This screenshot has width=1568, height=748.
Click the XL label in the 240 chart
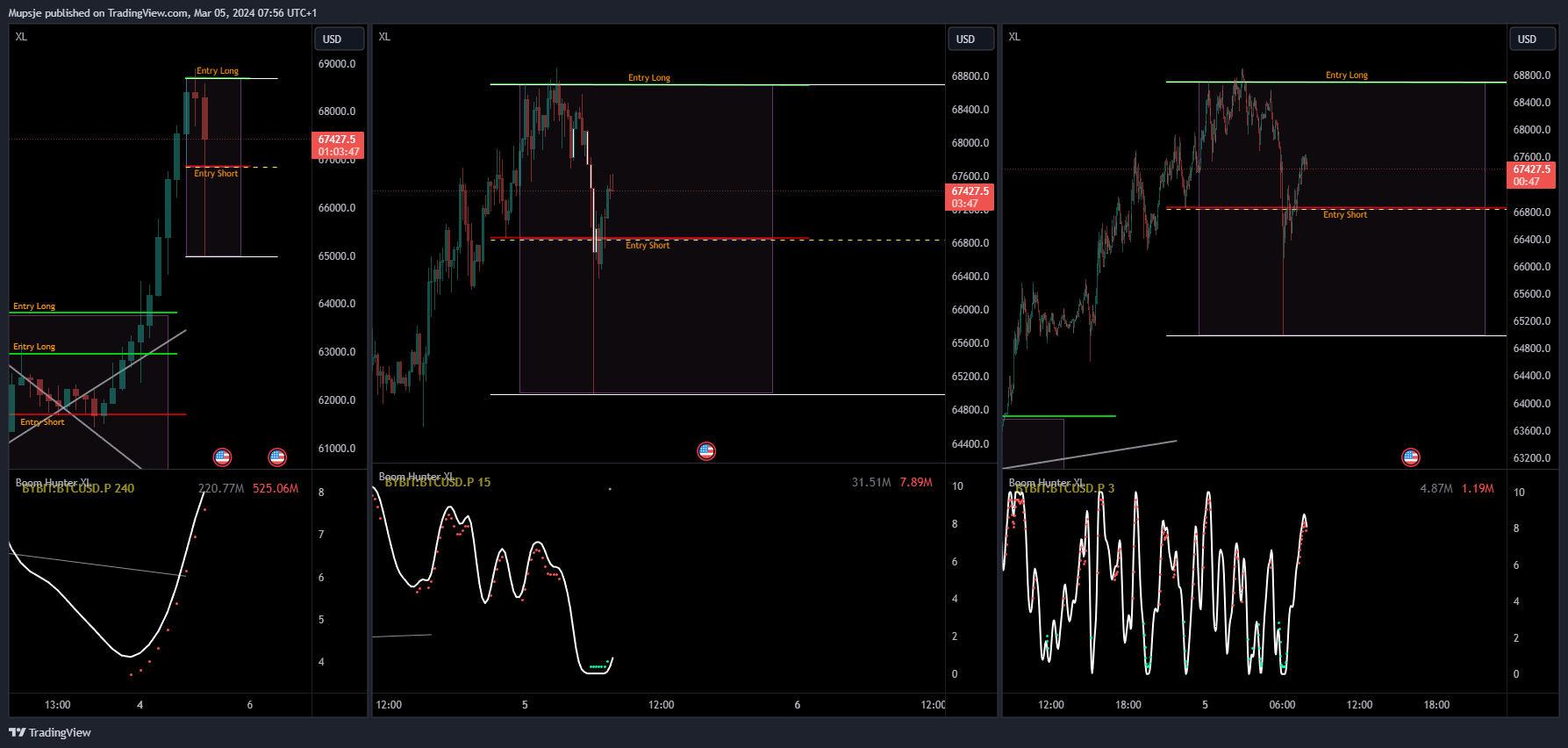(x=21, y=37)
